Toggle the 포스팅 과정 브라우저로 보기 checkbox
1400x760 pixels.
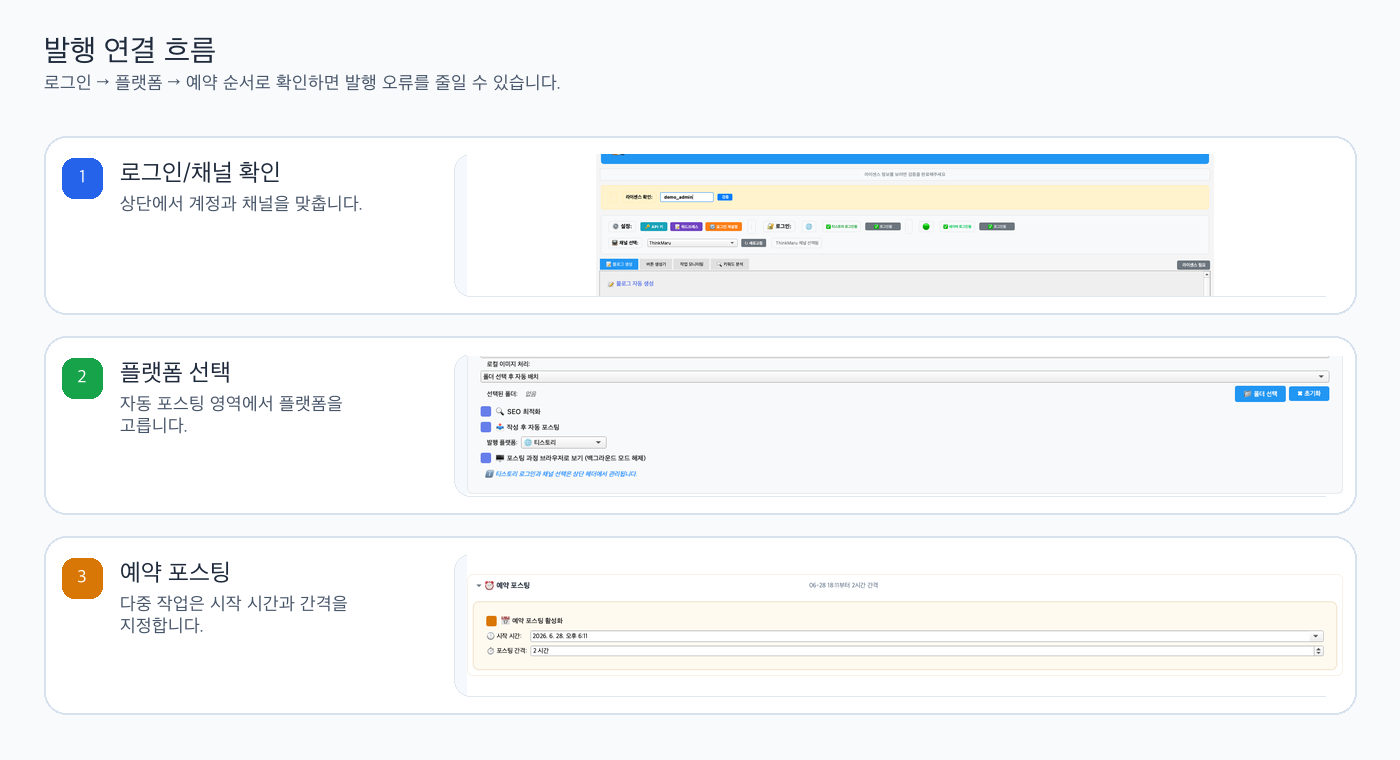click(x=486, y=458)
